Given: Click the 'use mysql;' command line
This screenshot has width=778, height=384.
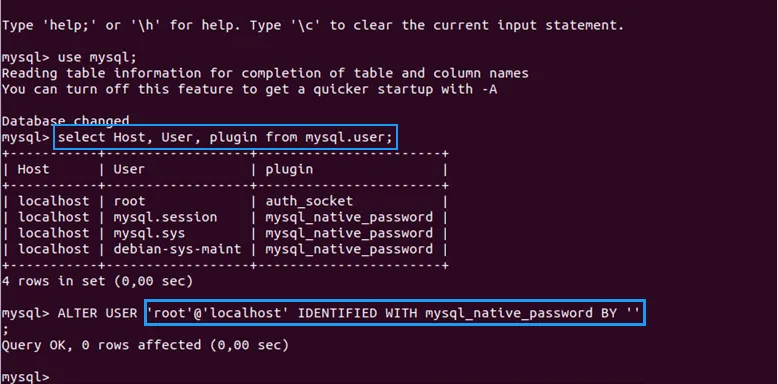Looking at the screenshot, I should 69,57.
